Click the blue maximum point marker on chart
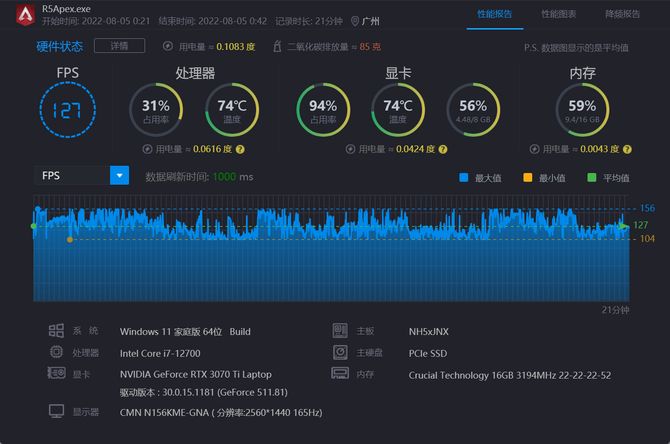This screenshot has height=444, width=670. tap(38, 209)
